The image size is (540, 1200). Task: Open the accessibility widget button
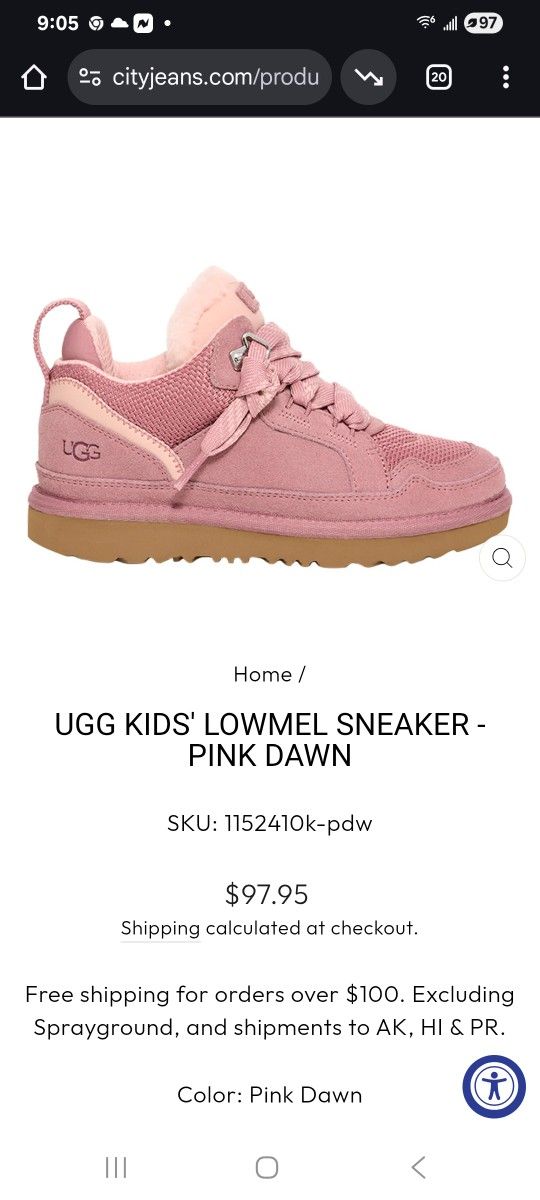click(494, 1086)
